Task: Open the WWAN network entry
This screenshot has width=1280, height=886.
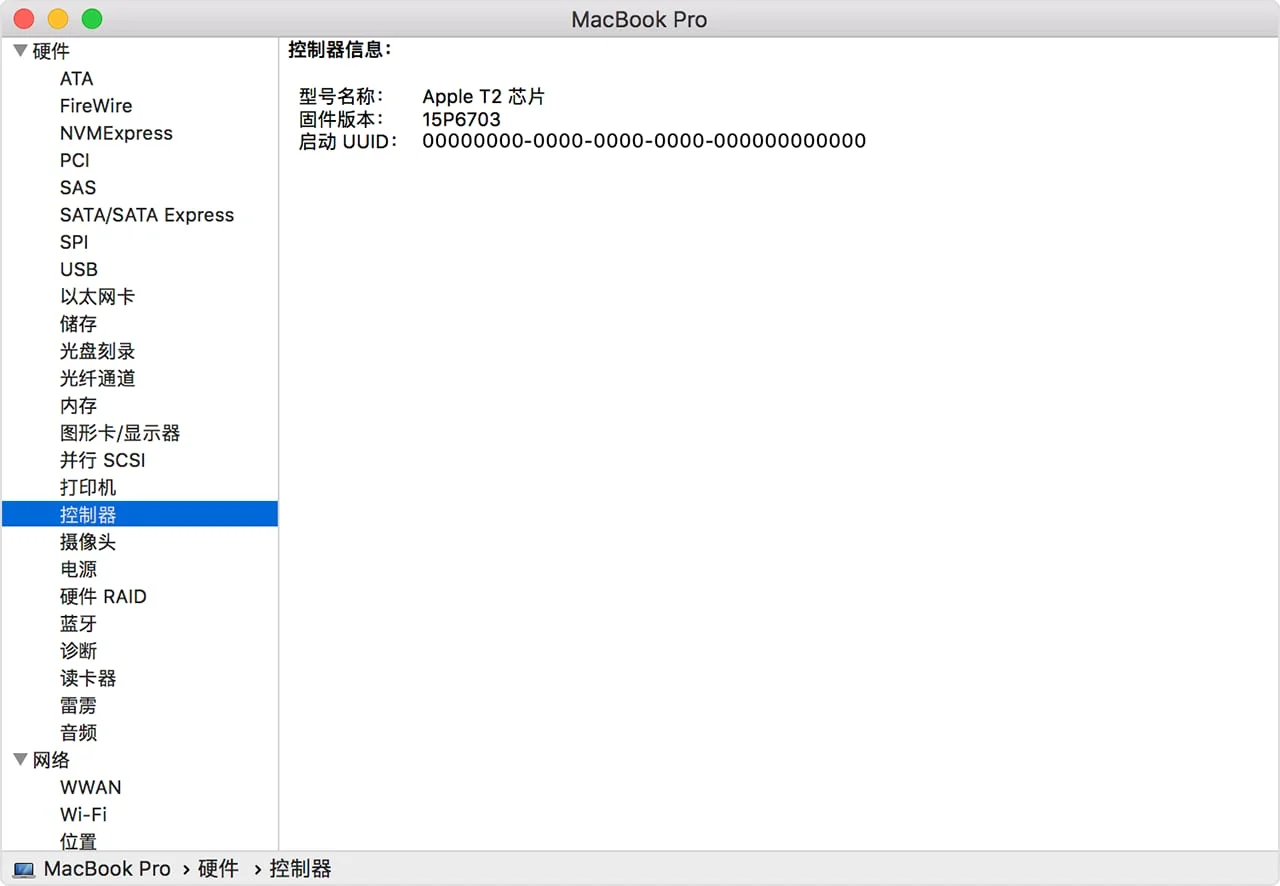Action: 91,787
